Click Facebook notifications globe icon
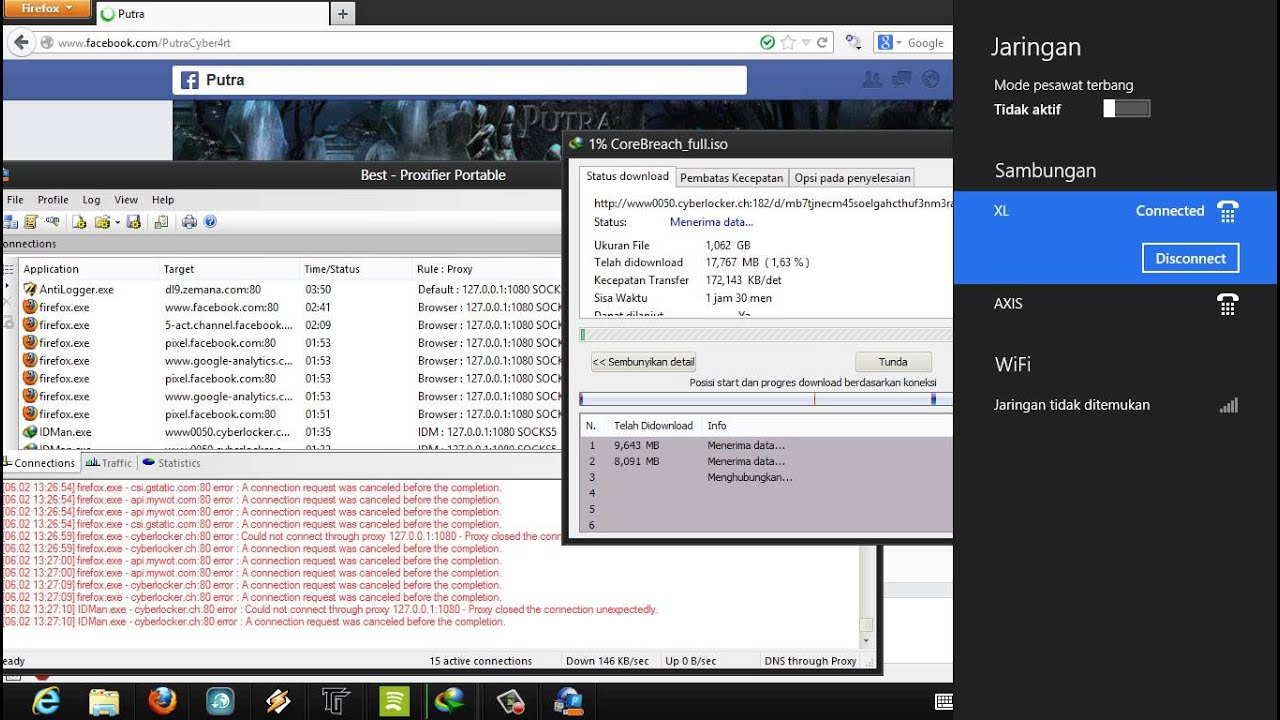Image resolution: width=1280 pixels, height=720 pixels. pyautogui.click(x=930, y=79)
